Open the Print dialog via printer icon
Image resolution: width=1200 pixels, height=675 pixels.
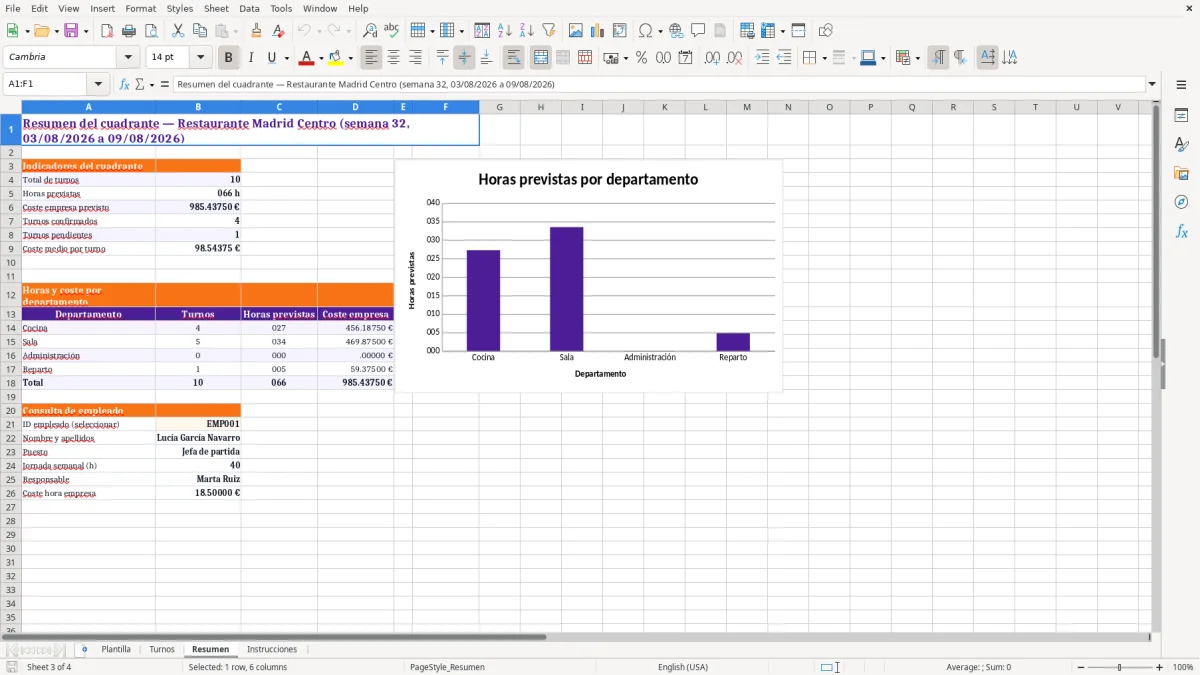[x=129, y=31]
